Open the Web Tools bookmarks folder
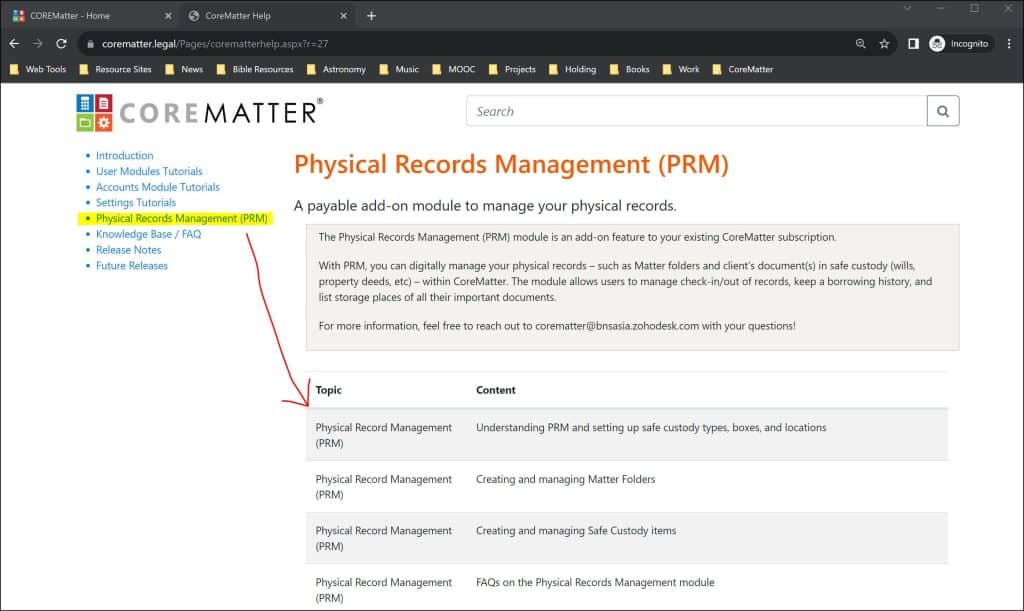 coord(37,69)
